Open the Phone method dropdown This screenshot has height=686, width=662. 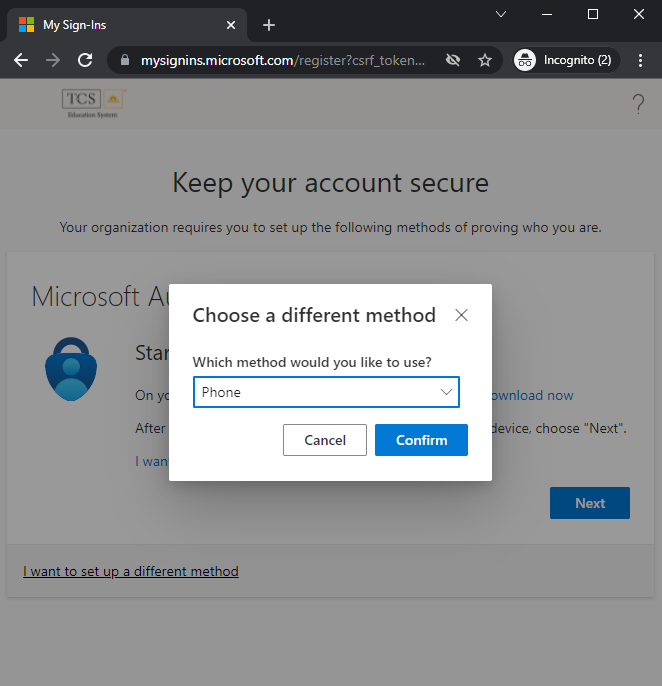(x=326, y=392)
